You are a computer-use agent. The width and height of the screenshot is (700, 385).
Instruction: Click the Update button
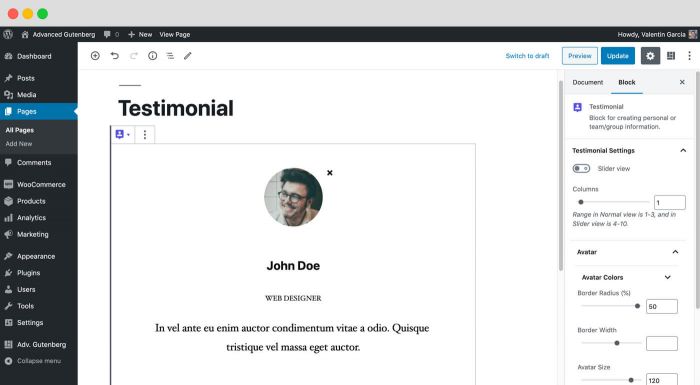[617, 56]
